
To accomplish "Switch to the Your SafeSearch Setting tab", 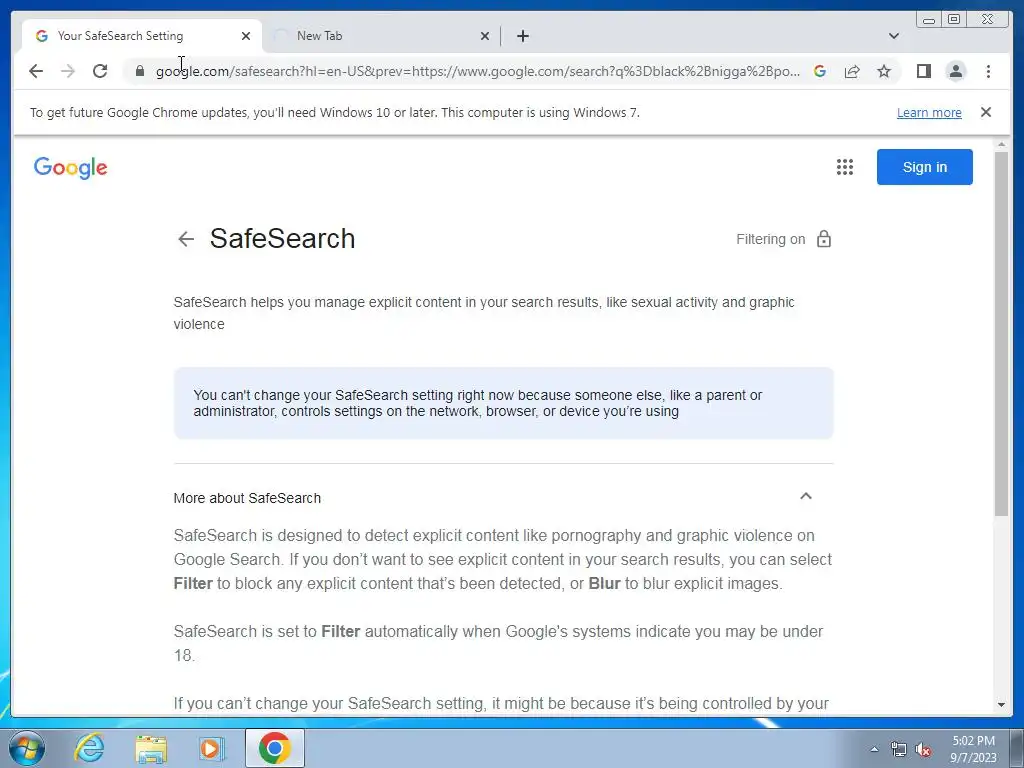I will (x=142, y=36).
